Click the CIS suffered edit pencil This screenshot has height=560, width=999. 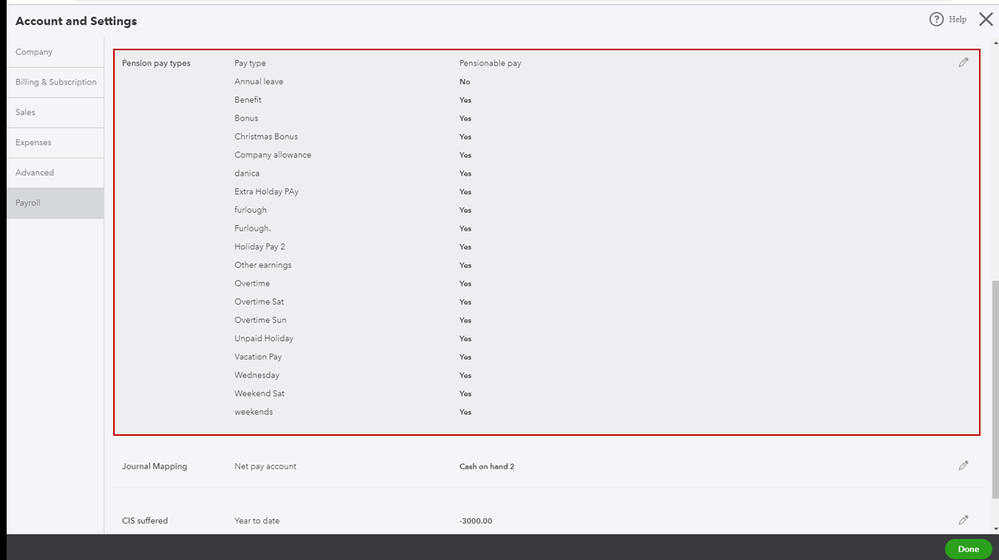click(963, 520)
